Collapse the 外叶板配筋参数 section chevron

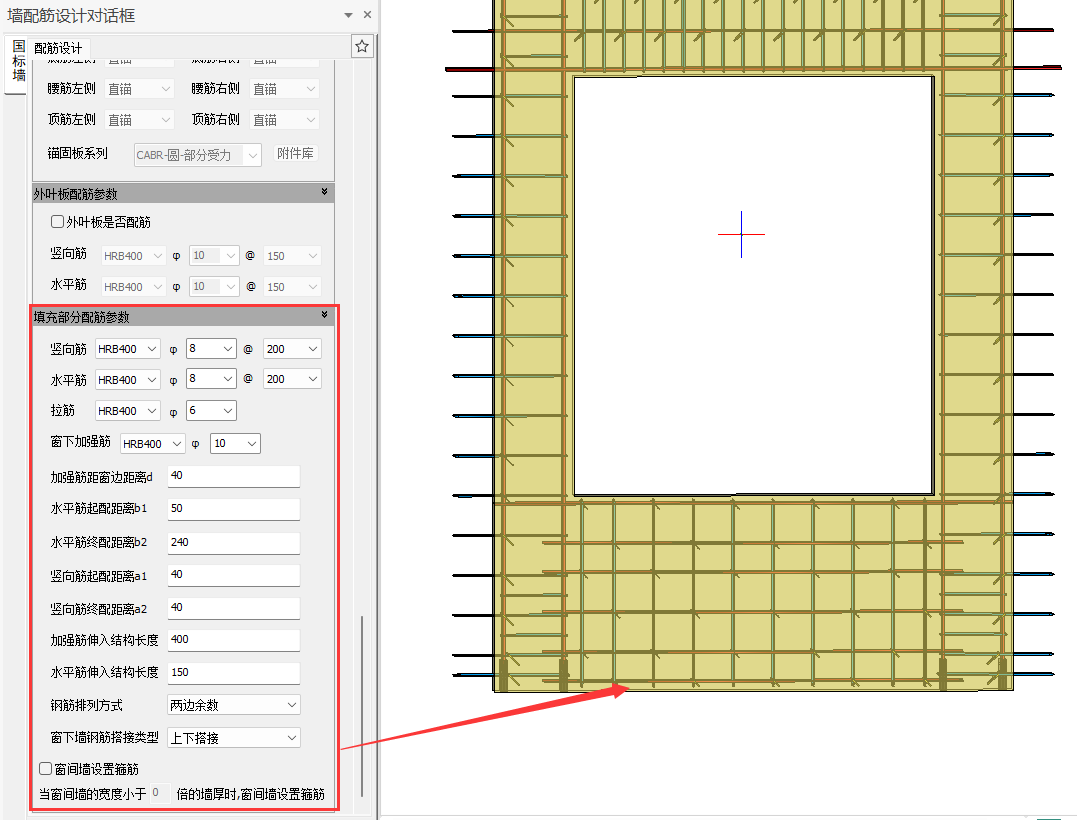tap(324, 192)
